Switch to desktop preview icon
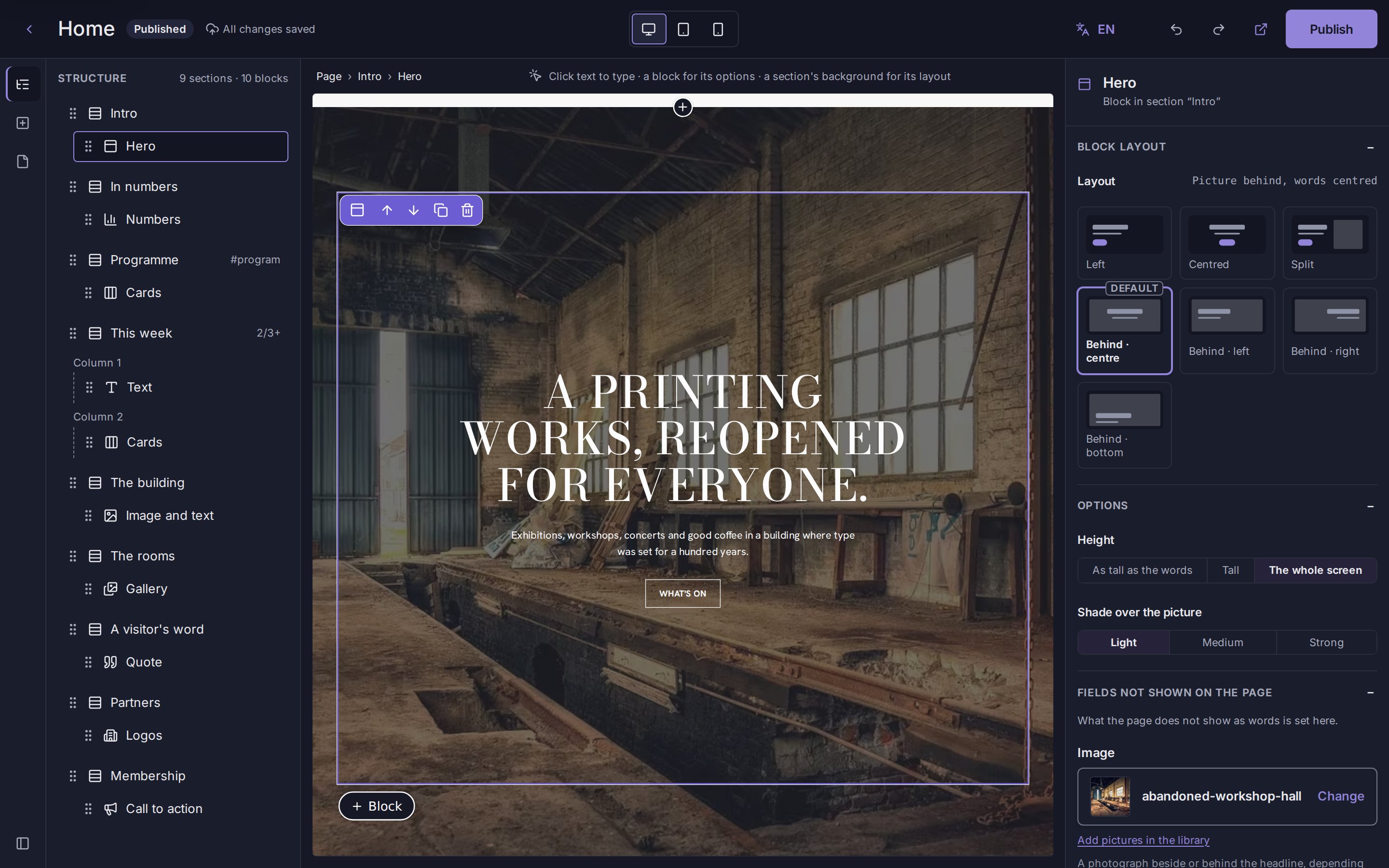The image size is (1389, 868). [649, 29]
